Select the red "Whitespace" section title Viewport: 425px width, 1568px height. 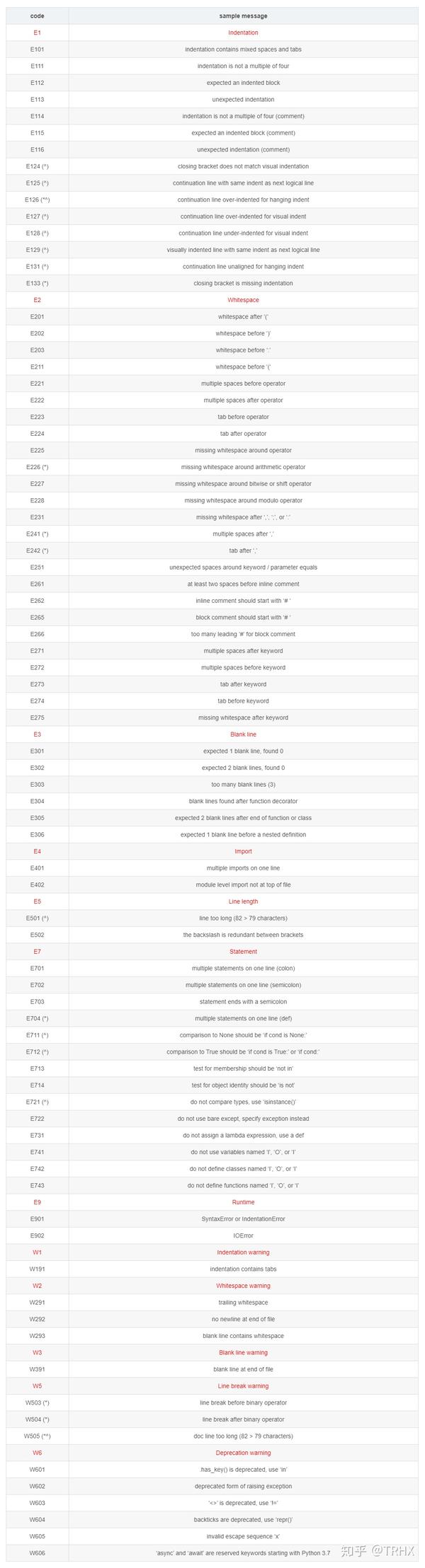point(243,300)
